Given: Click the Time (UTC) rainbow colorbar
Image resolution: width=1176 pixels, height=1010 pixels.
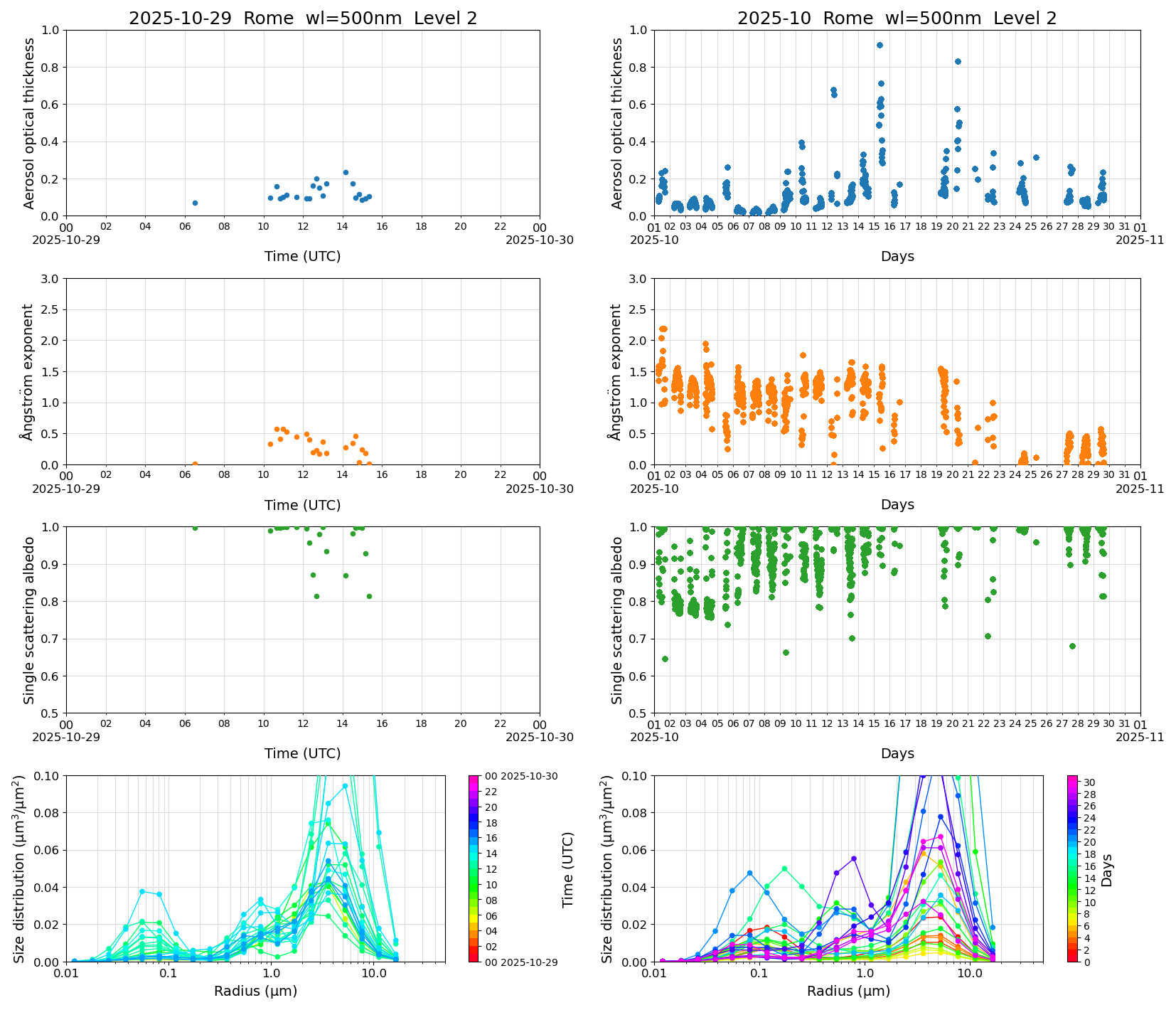Looking at the screenshot, I should tap(474, 868).
